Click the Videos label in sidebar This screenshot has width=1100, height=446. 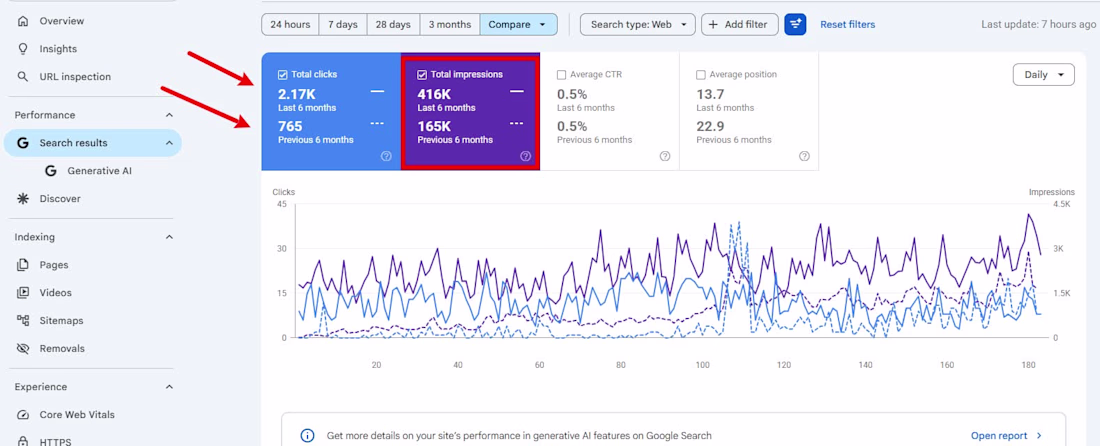[x=55, y=292]
